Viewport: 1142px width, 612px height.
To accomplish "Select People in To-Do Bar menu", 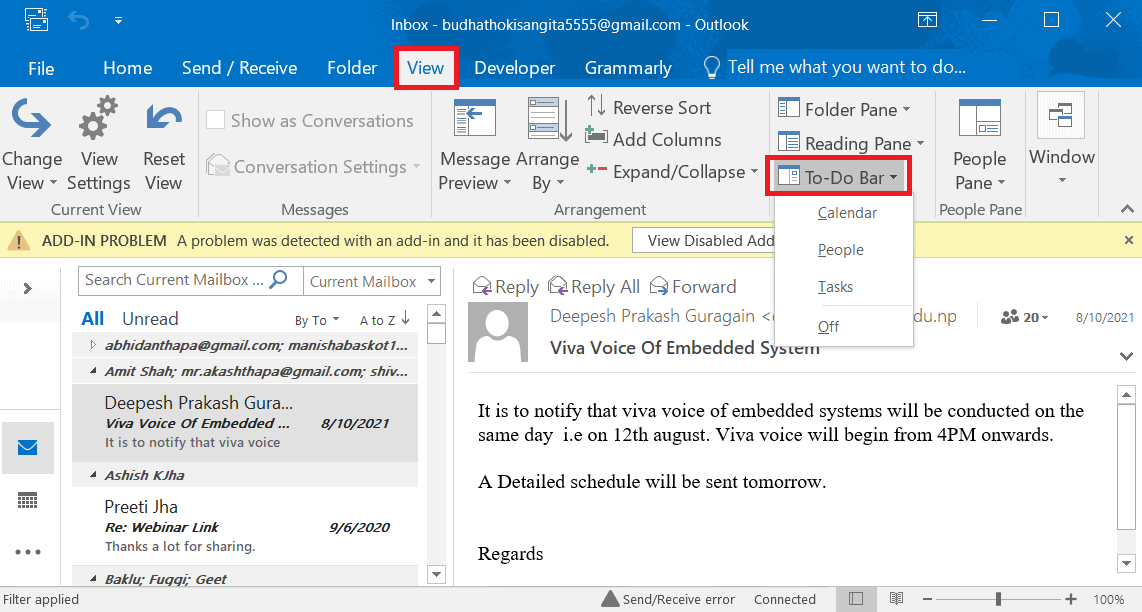I will click(843, 250).
